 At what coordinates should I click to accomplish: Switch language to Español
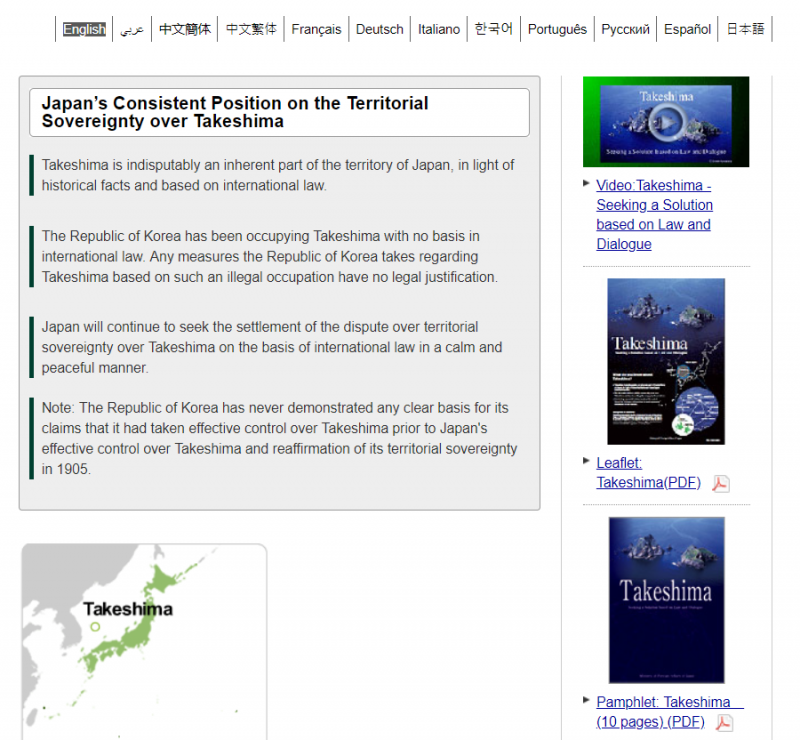coord(688,29)
